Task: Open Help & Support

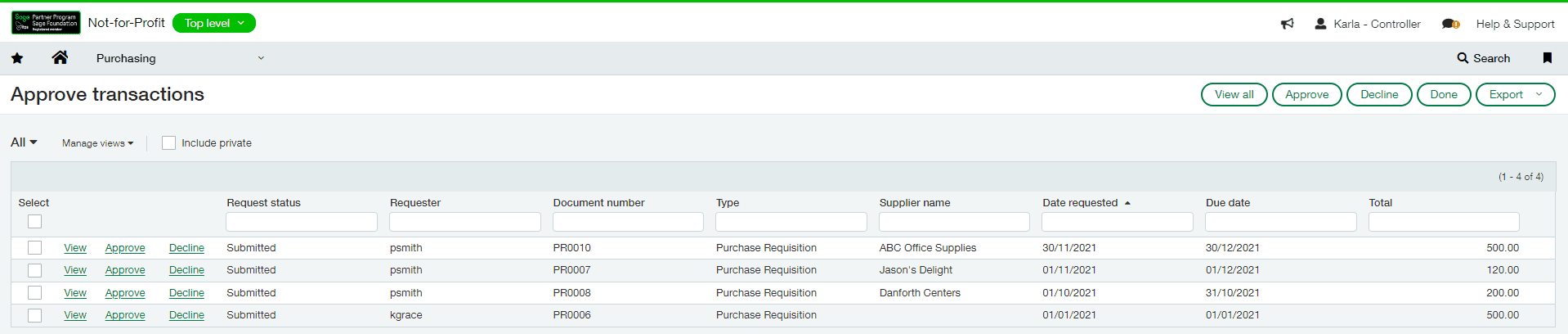Action: coord(1515,24)
